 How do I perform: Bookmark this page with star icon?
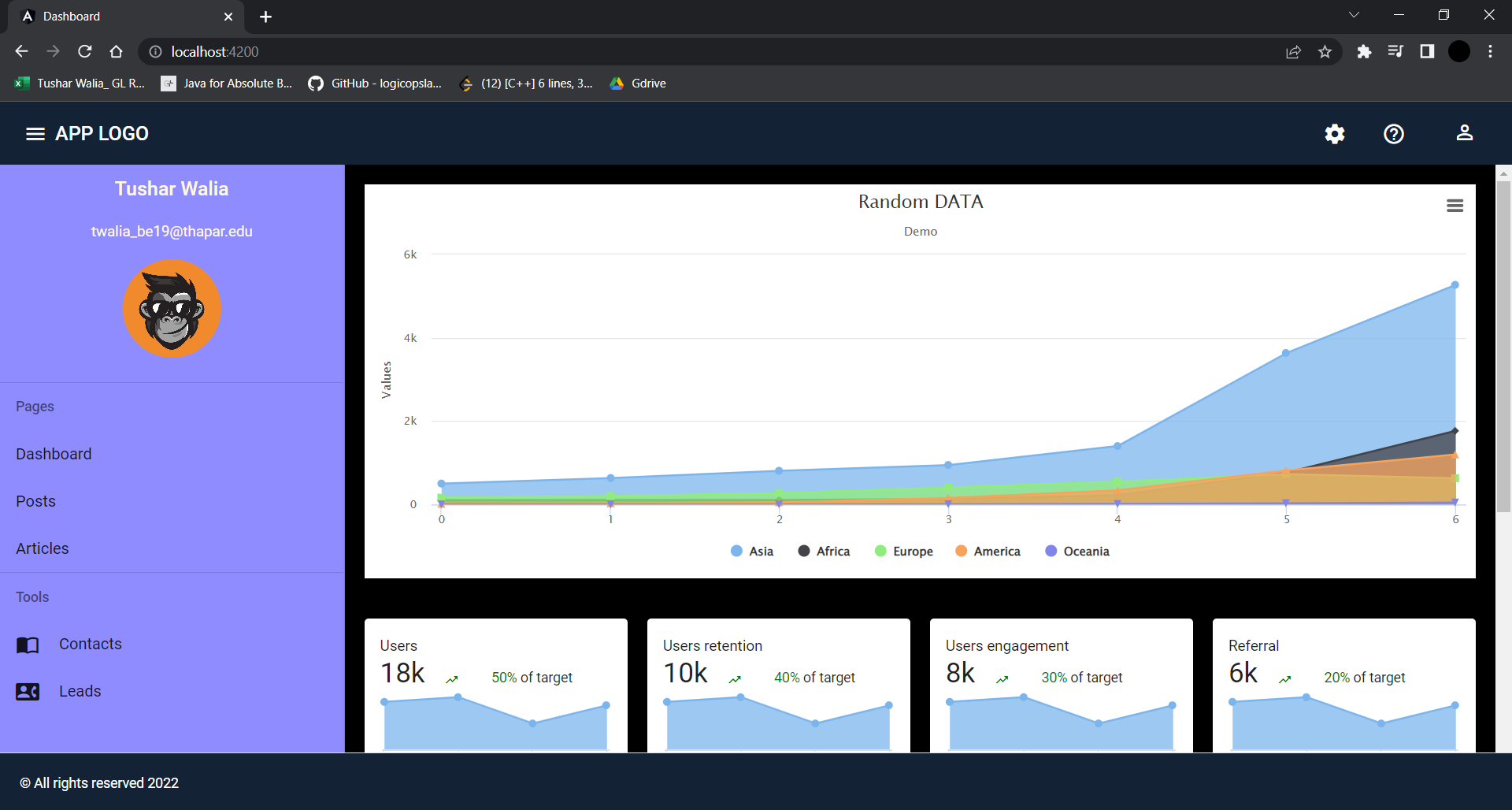1325,52
